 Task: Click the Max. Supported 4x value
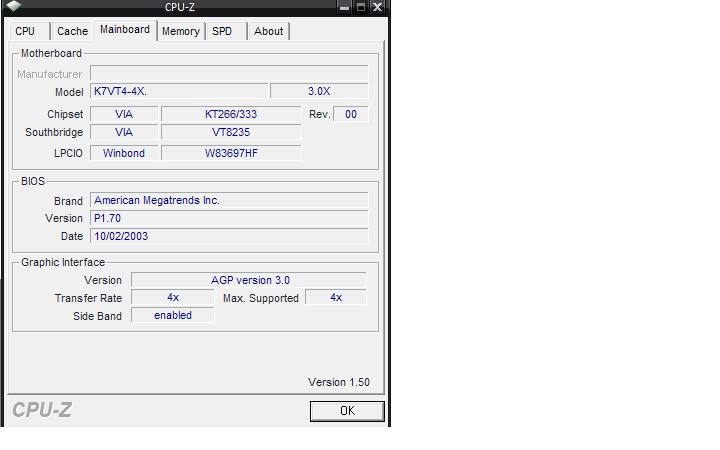point(336,298)
